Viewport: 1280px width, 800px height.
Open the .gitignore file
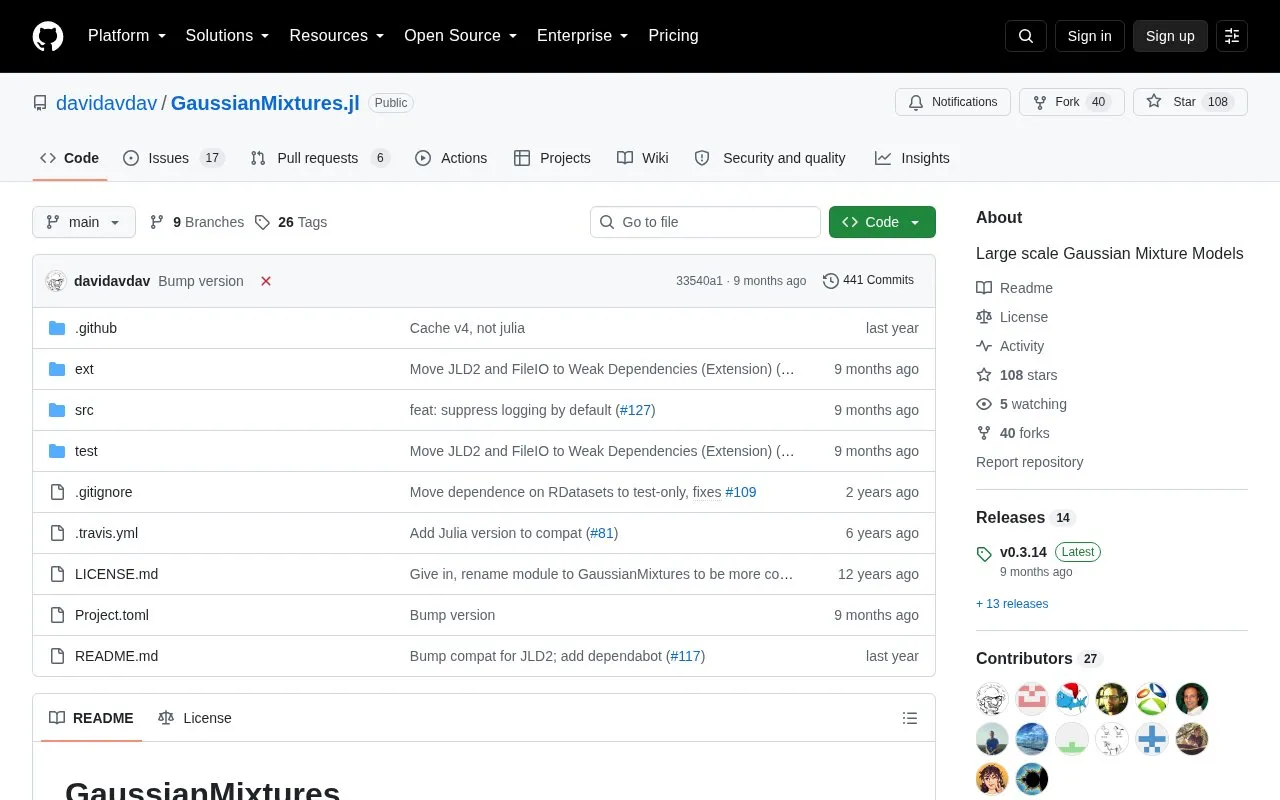(104, 492)
